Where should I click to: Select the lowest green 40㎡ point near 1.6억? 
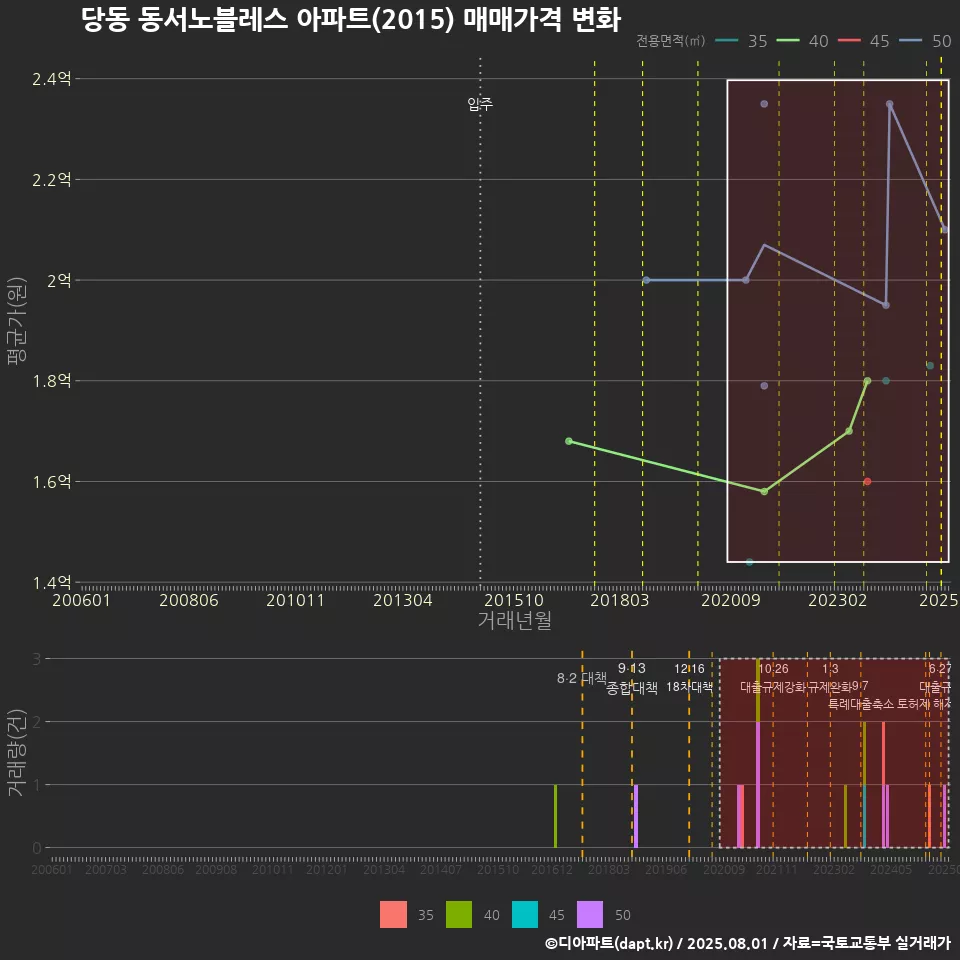point(764,492)
